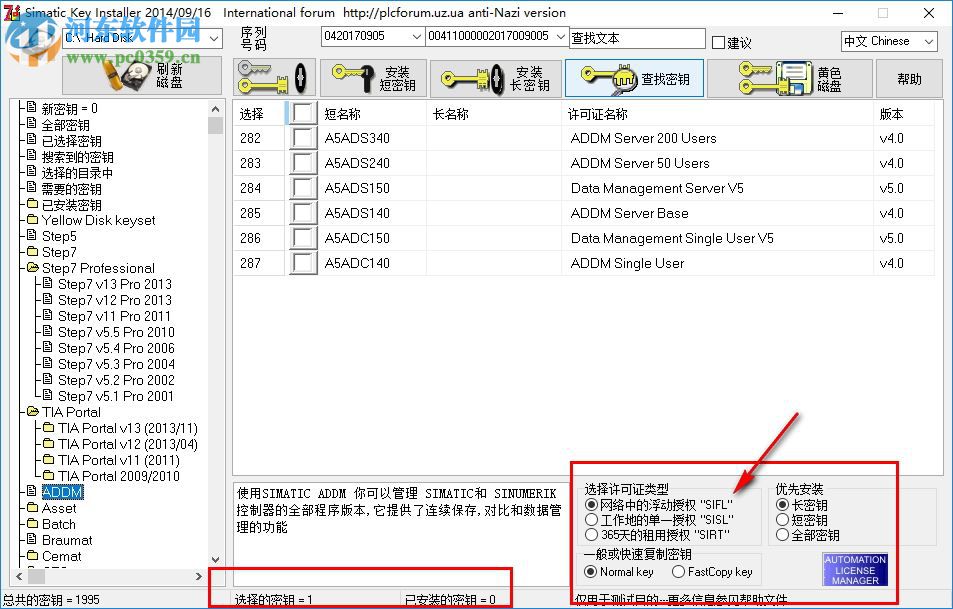The image size is (953, 609).
Task: Select the ADDM tree item
Action: point(63,492)
